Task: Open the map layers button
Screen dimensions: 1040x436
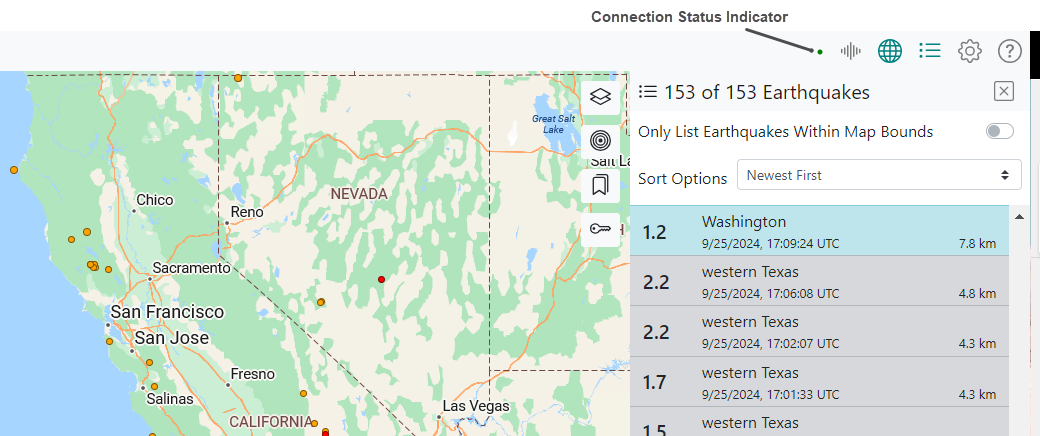Action: [x=600, y=96]
